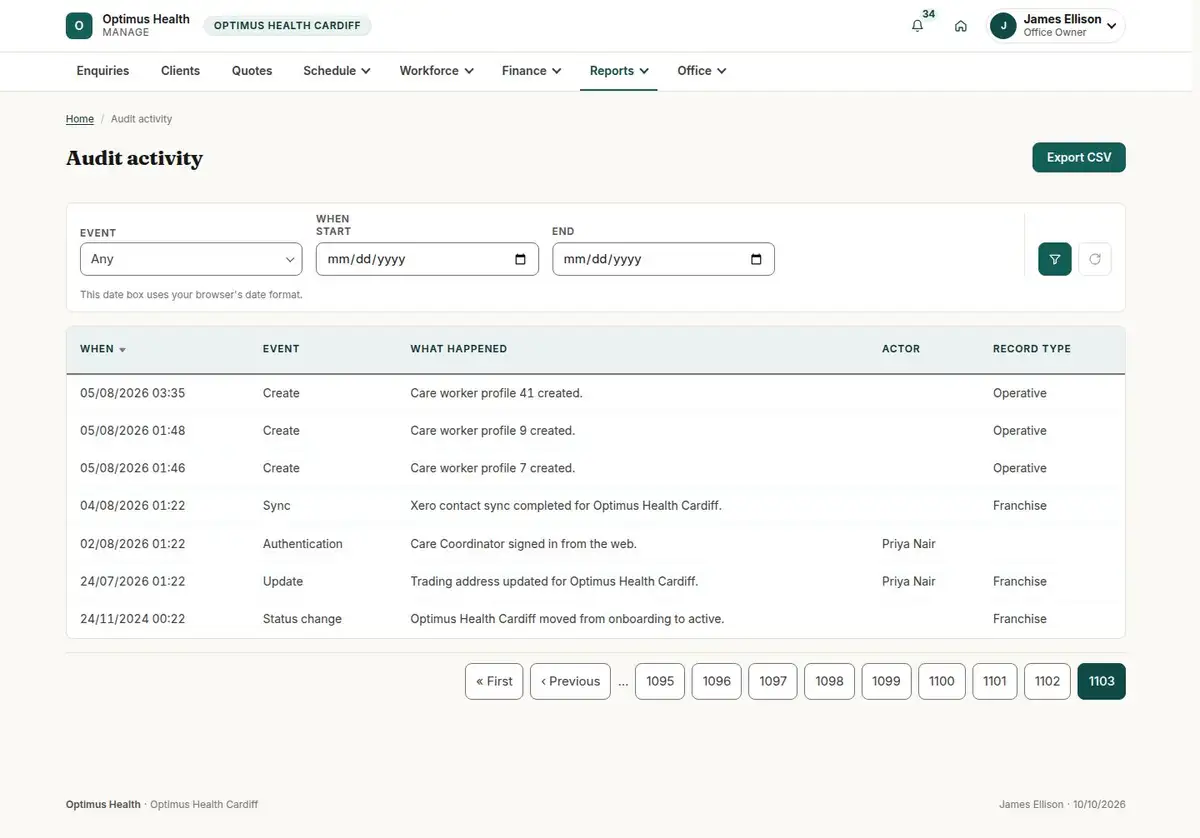Select 'Care worker profile 41 created.' text
The height and width of the screenshot is (838, 1200).
coord(496,393)
